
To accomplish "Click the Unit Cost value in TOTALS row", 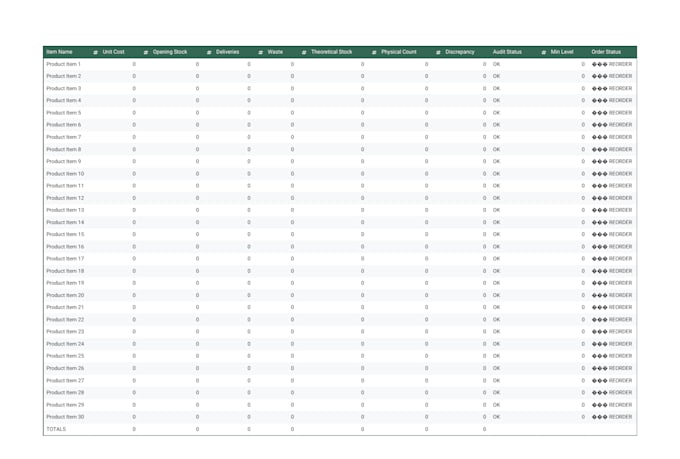I will (x=134, y=429).
